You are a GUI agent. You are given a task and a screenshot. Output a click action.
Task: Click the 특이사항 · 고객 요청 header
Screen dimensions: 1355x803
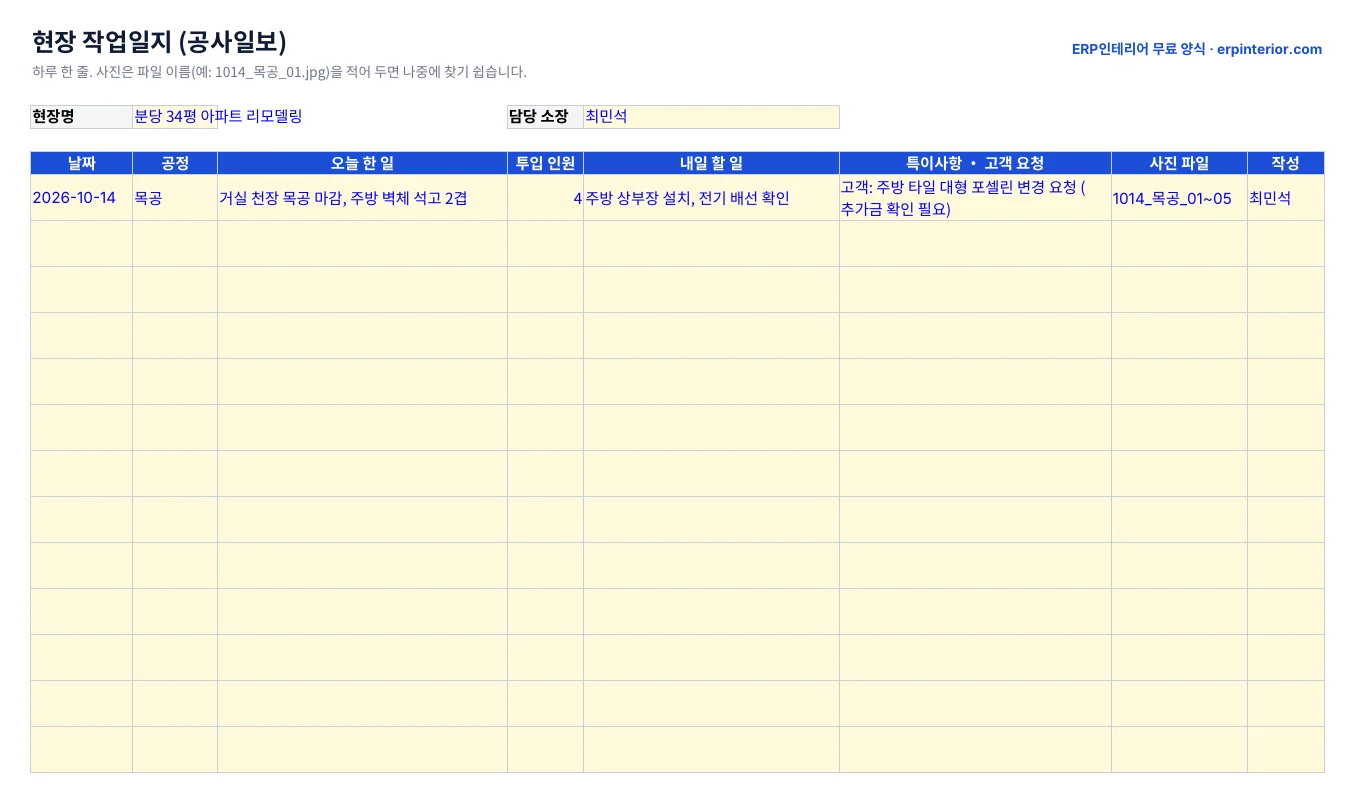tap(975, 163)
